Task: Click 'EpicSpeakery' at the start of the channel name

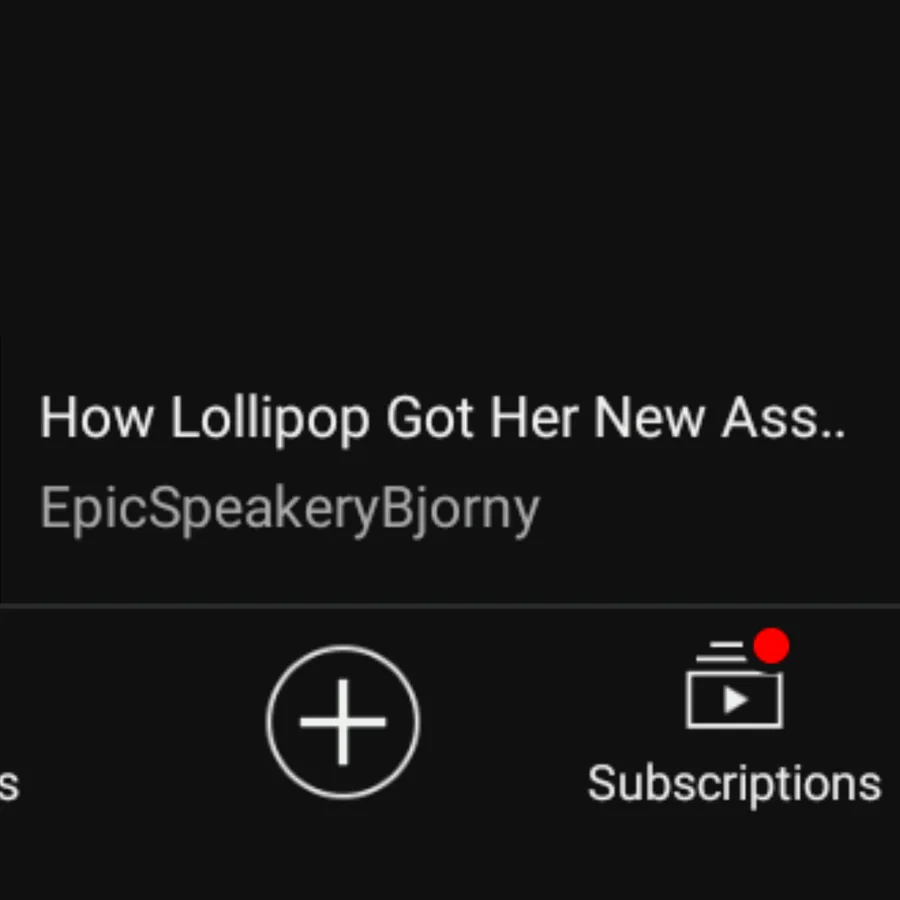Action: 210,509
